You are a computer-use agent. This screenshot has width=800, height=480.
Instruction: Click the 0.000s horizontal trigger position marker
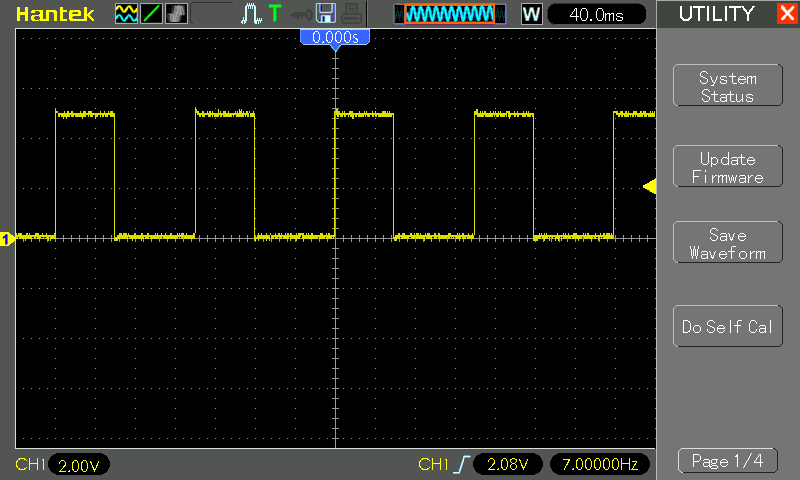(x=335, y=38)
